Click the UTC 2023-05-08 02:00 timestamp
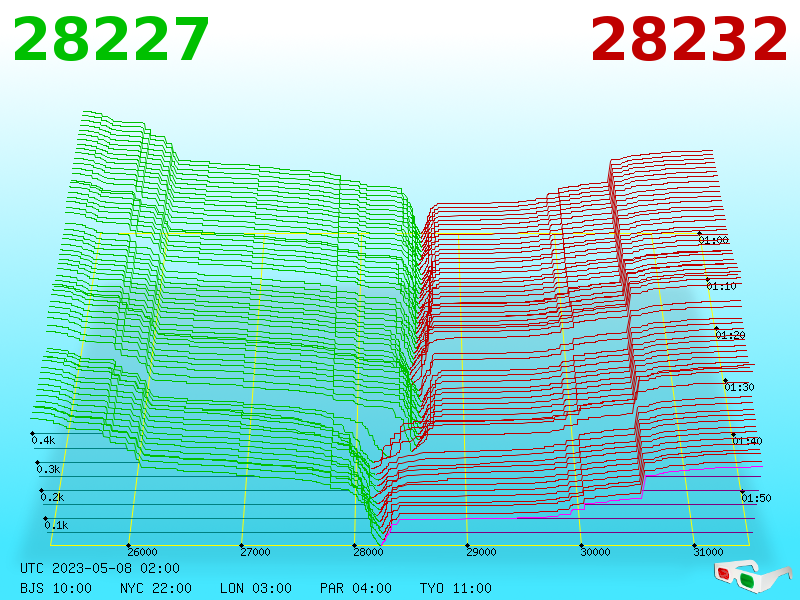Screen dimensions: 800x600 (100, 568)
